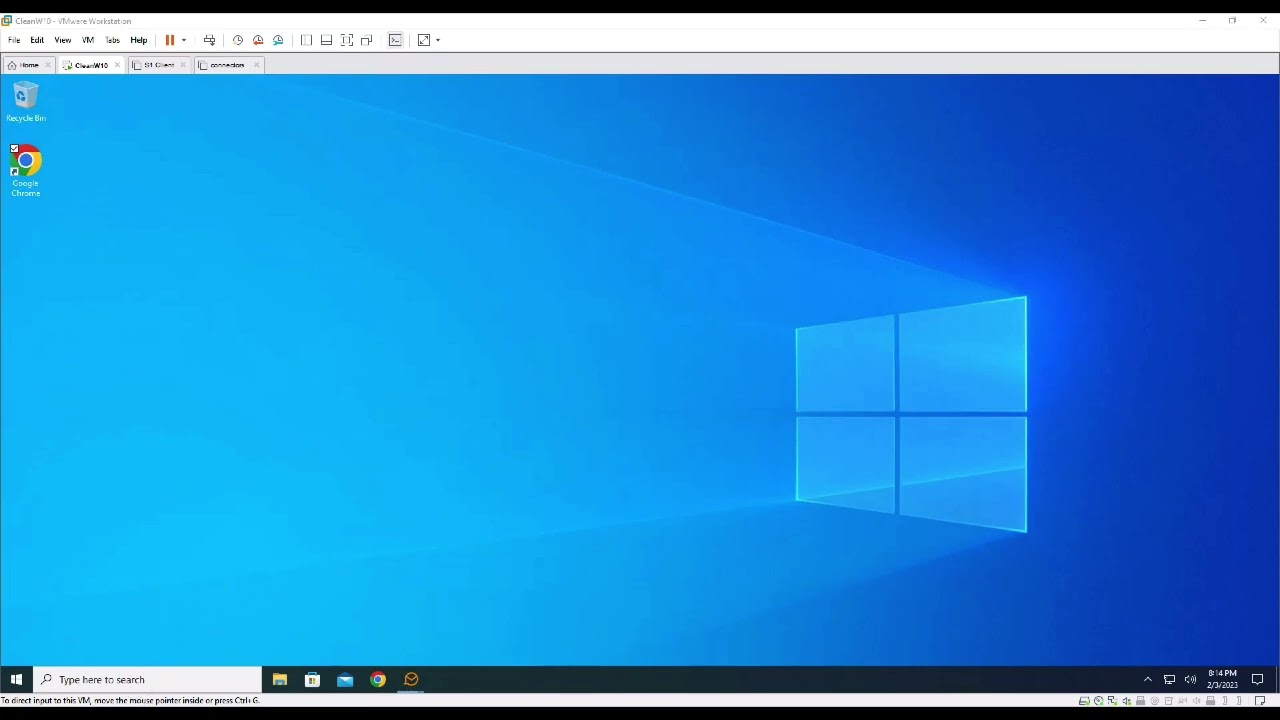Close the S1 Client tab
Viewport: 1280px width, 720px height.
[x=183, y=65]
